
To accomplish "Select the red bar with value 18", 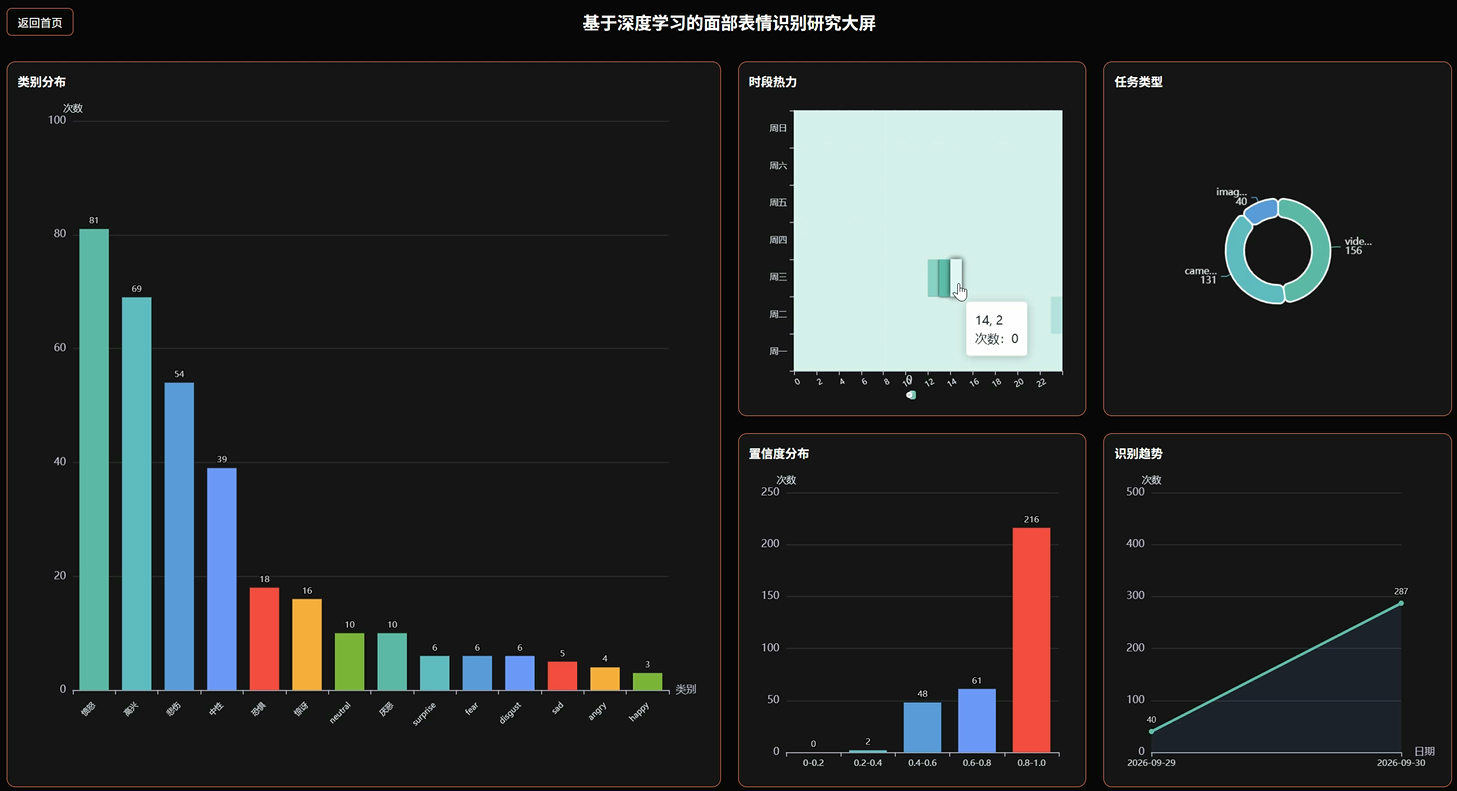I will point(264,638).
